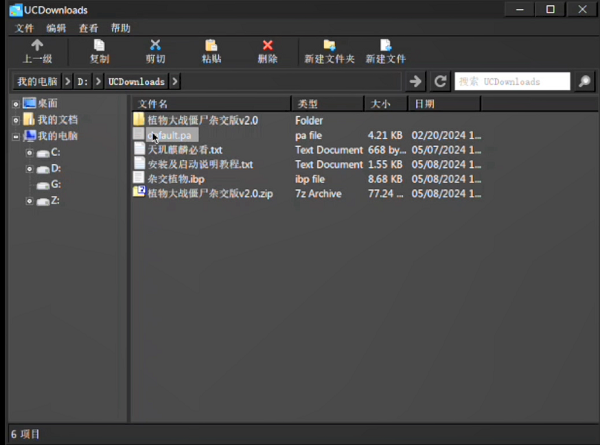Viewport: 600px width, 445px height.
Task: Expand the 桌面 tree node
Action: click(15, 104)
